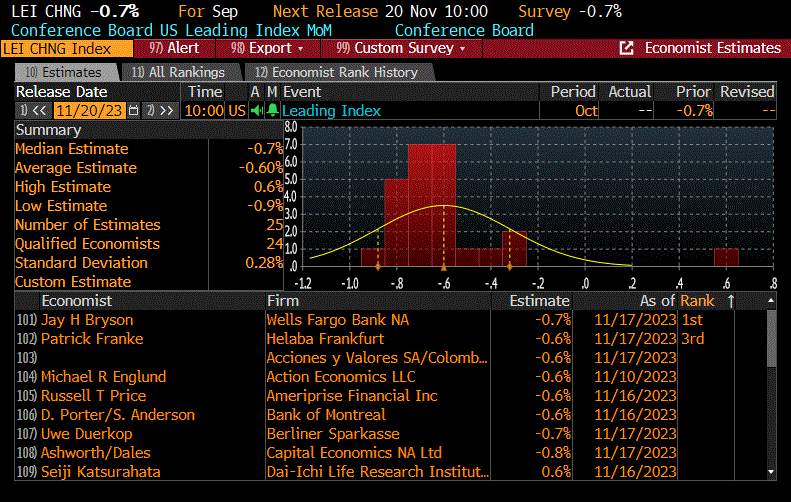Click Wells Fargo Bank NA firm
The width and height of the screenshot is (791, 502).
[x=337, y=320]
